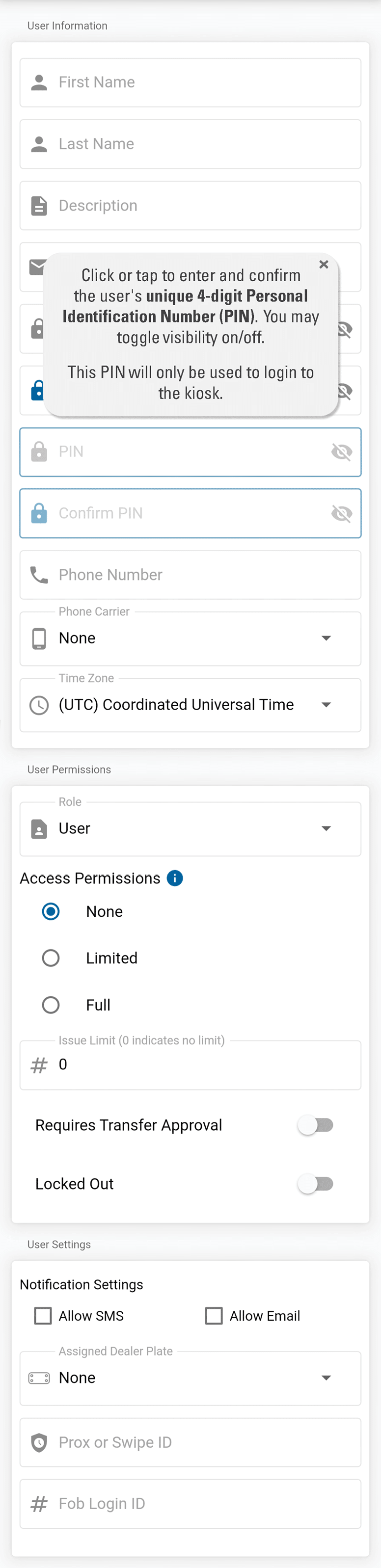The width and height of the screenshot is (381, 1568).
Task: Open the Phone Carrier dropdown
Action: 190,638
